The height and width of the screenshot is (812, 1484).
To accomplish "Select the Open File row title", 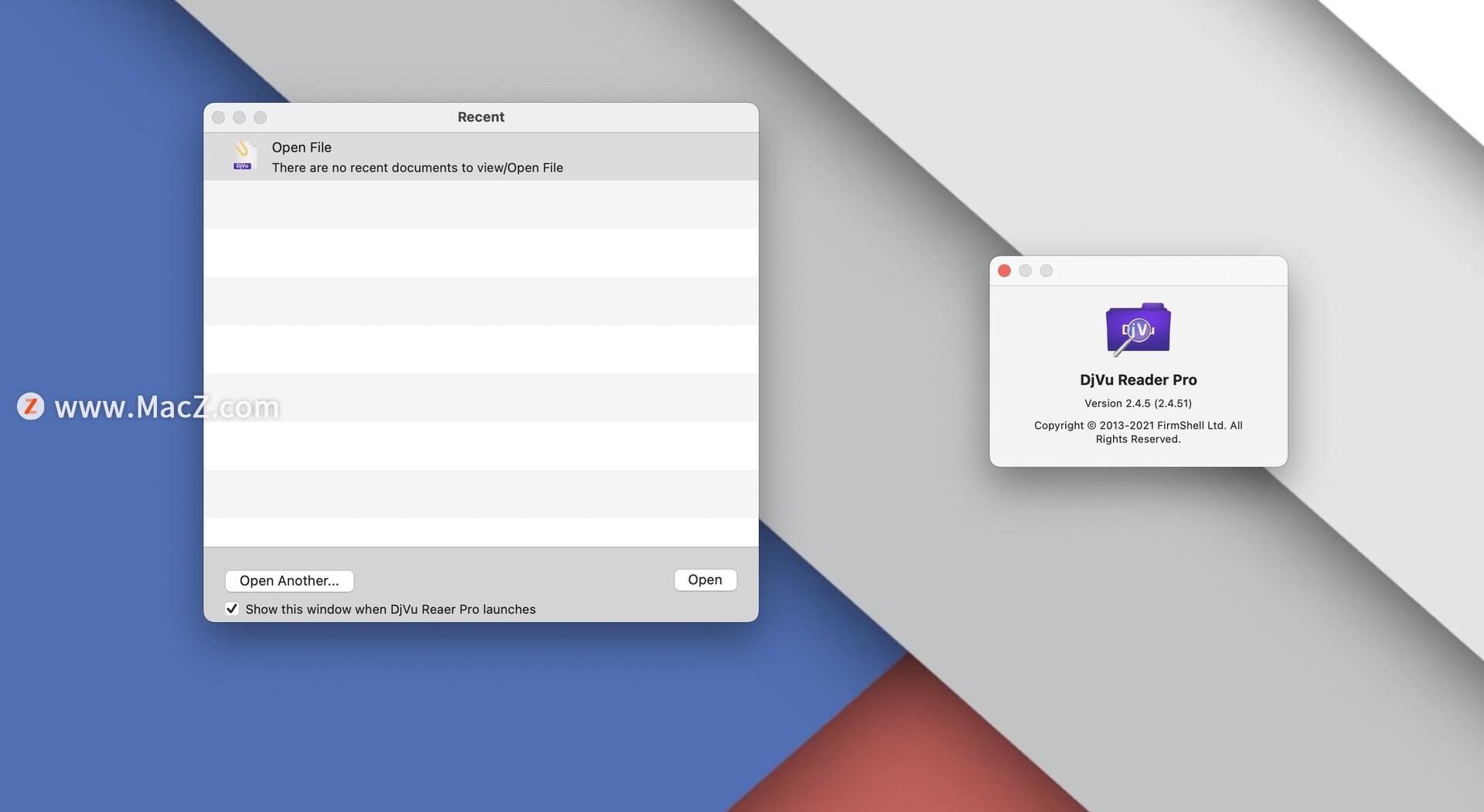I will point(301,148).
